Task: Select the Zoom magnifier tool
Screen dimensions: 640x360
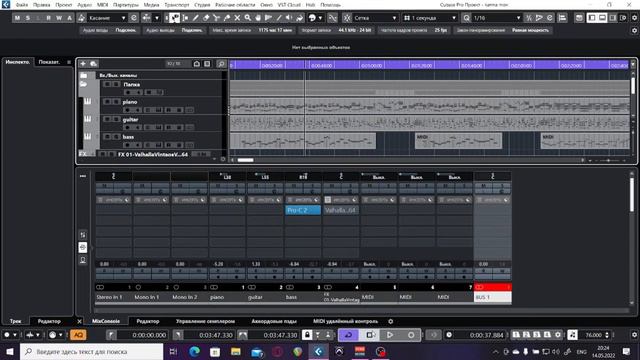Action: [247, 18]
